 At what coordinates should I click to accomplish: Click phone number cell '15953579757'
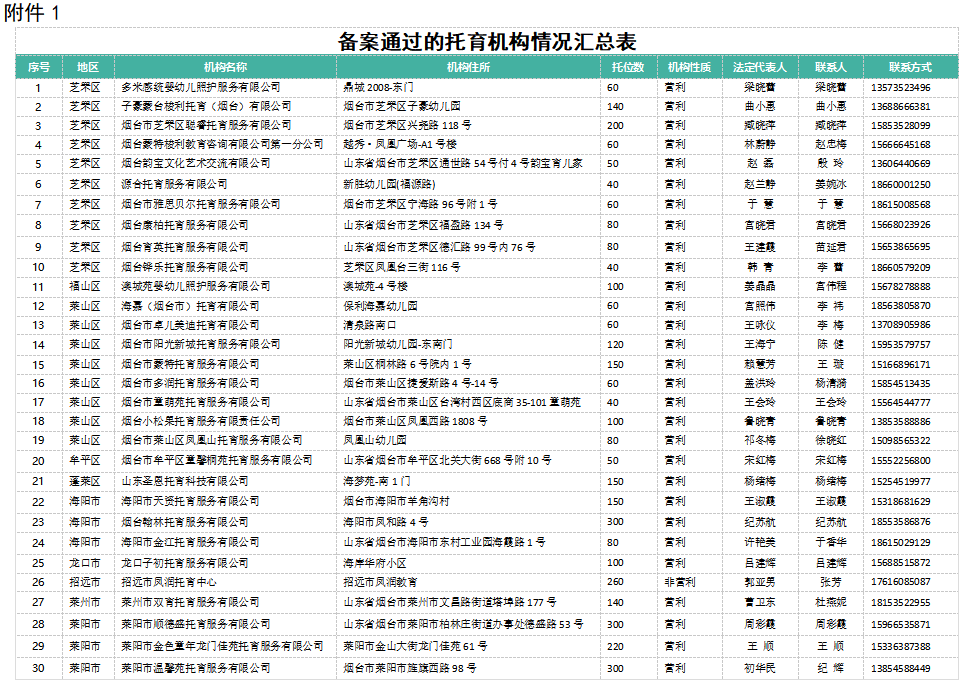[x=900, y=345]
